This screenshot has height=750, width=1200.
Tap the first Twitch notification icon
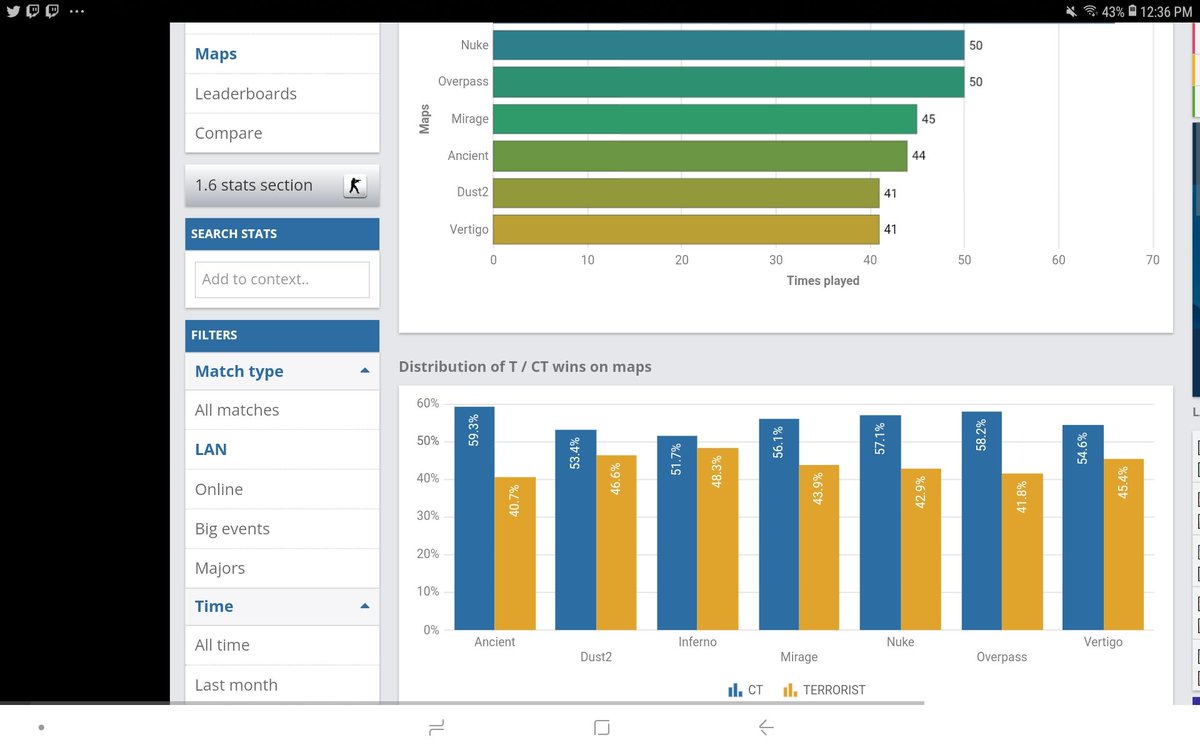(x=32, y=11)
